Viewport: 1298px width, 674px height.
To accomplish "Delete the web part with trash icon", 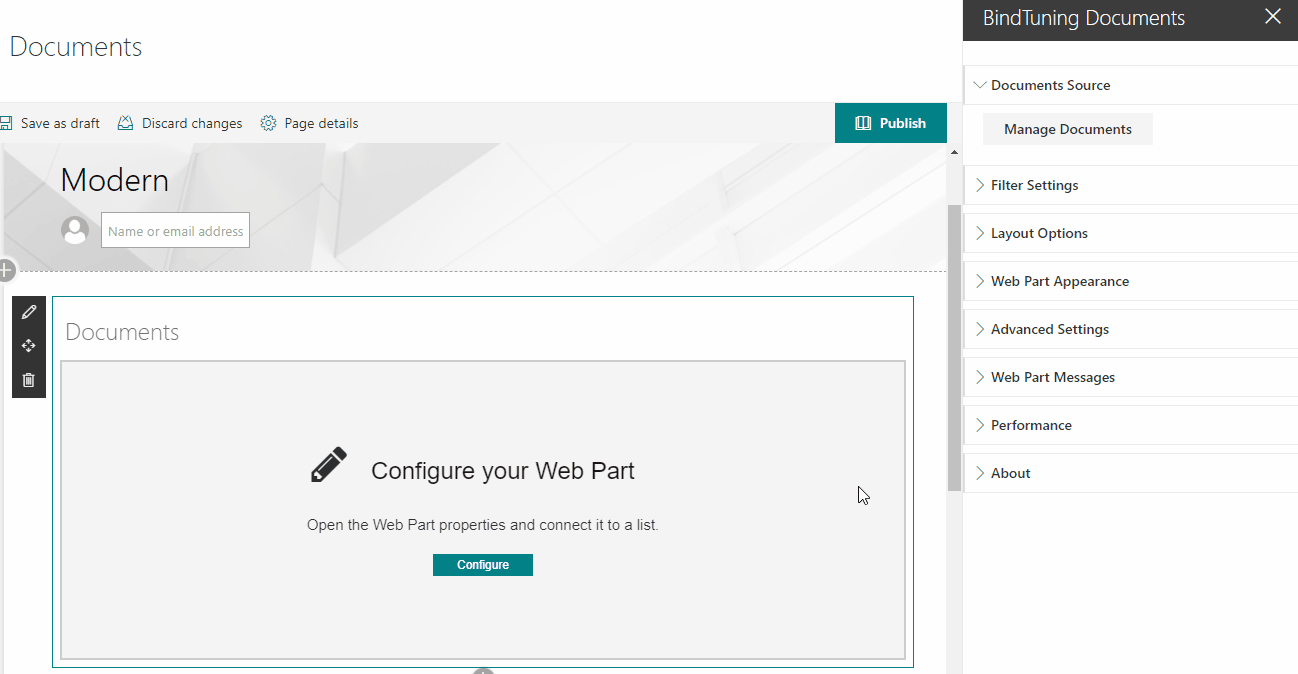I will [x=28, y=380].
